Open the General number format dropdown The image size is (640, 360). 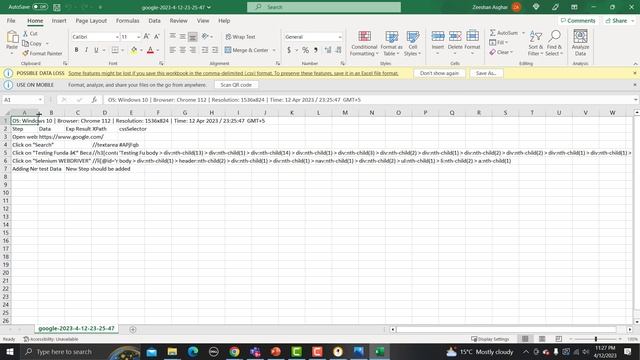pos(340,37)
